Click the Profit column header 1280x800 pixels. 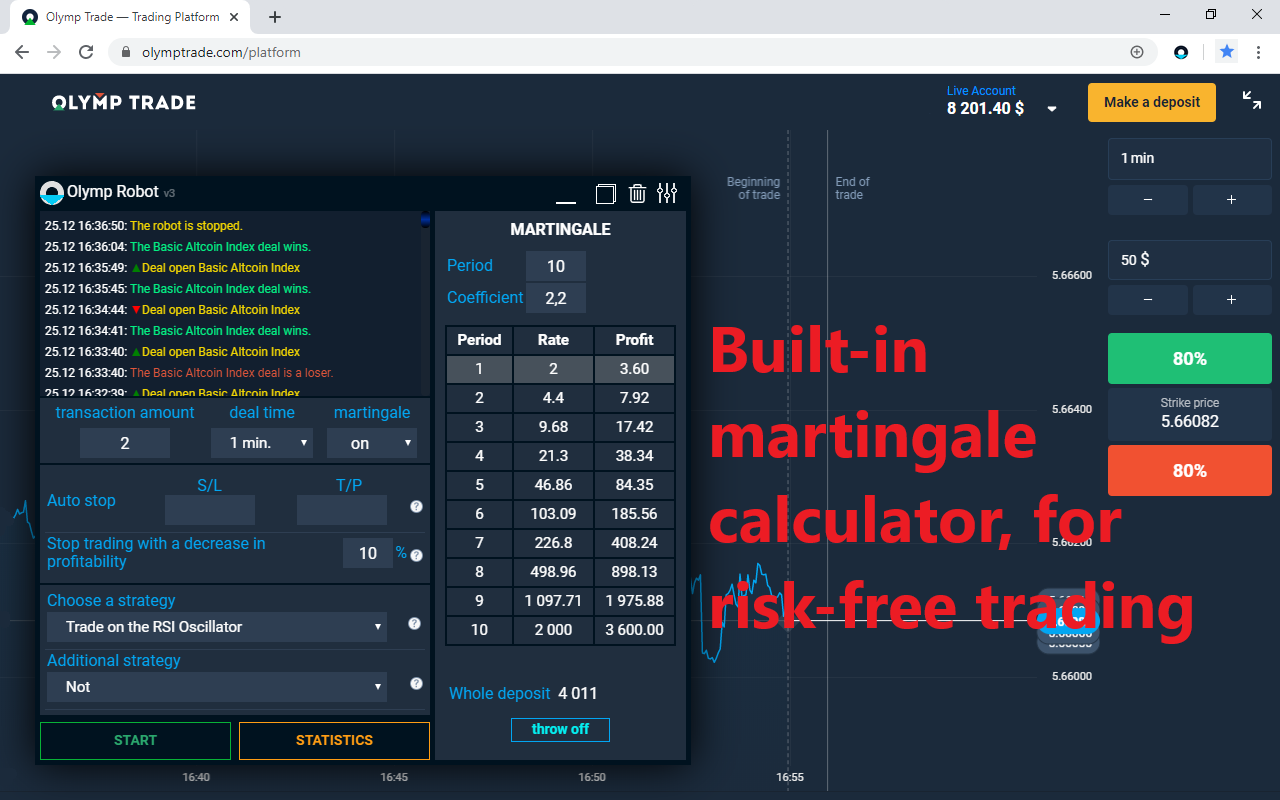634,340
